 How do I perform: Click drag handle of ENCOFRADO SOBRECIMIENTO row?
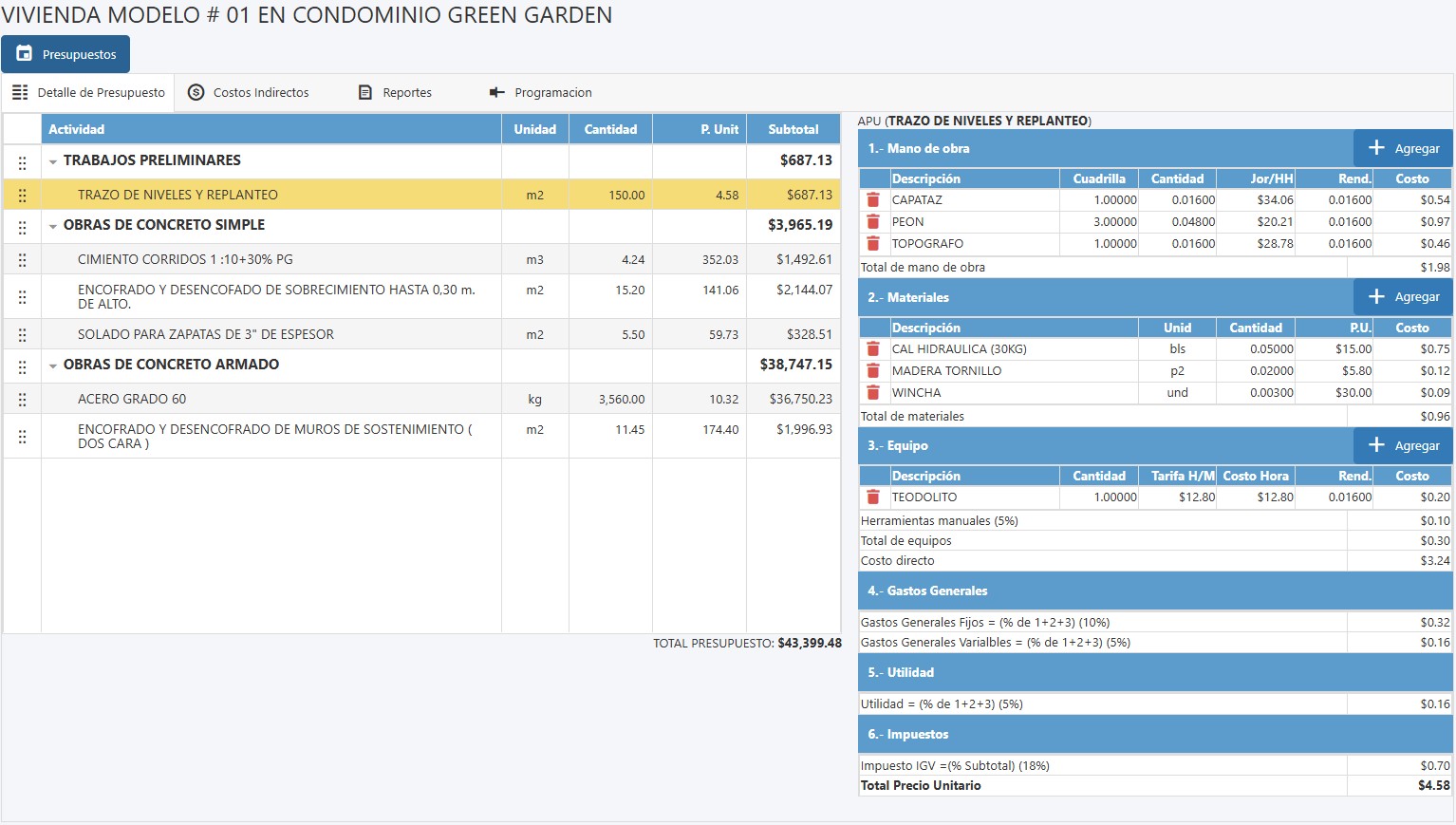click(x=23, y=297)
